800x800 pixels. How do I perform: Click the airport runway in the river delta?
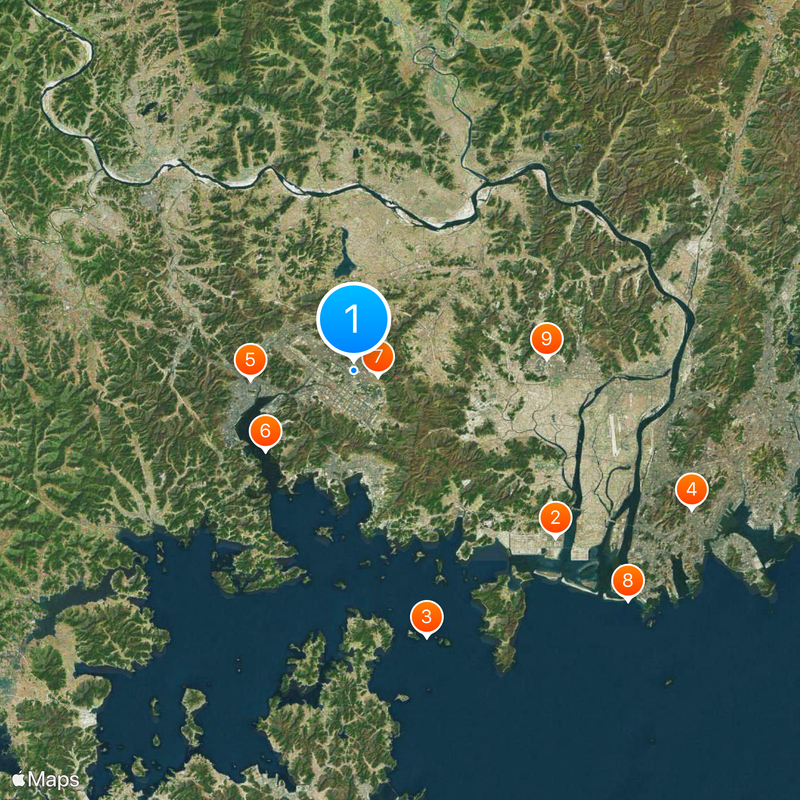614,435
